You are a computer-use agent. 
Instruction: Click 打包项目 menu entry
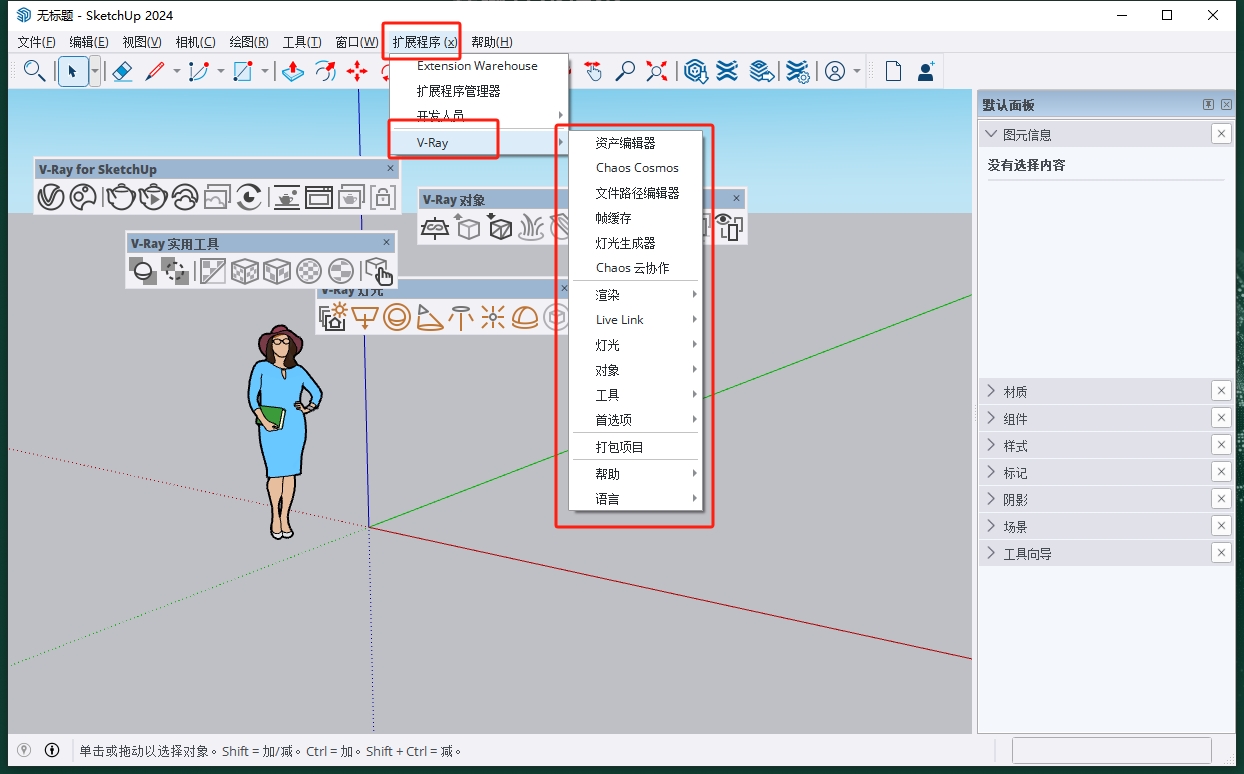(636, 447)
